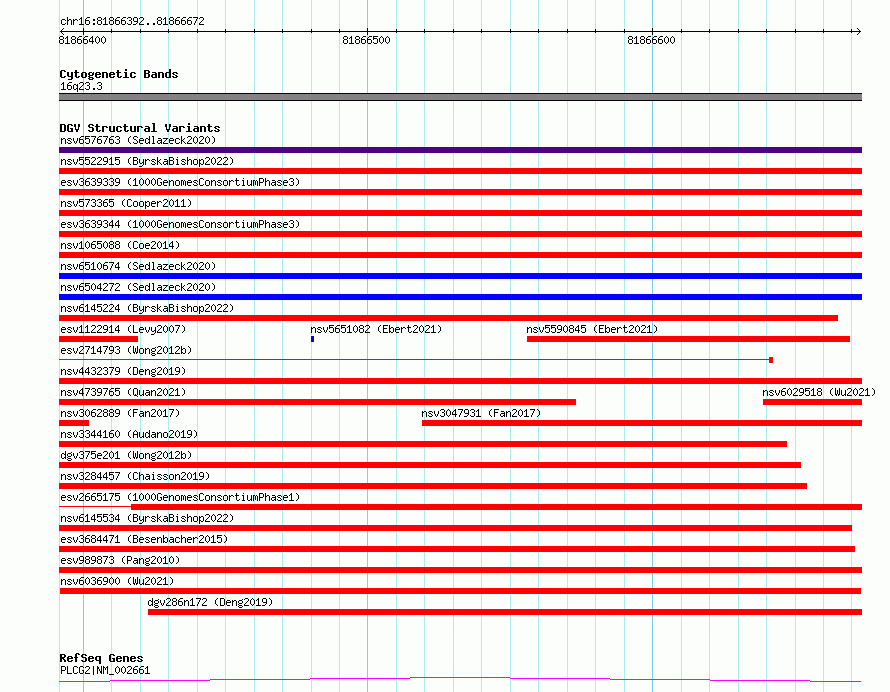Click esv3639344 (1000GenomesConsortiumPhase3) label

[x=180, y=224]
